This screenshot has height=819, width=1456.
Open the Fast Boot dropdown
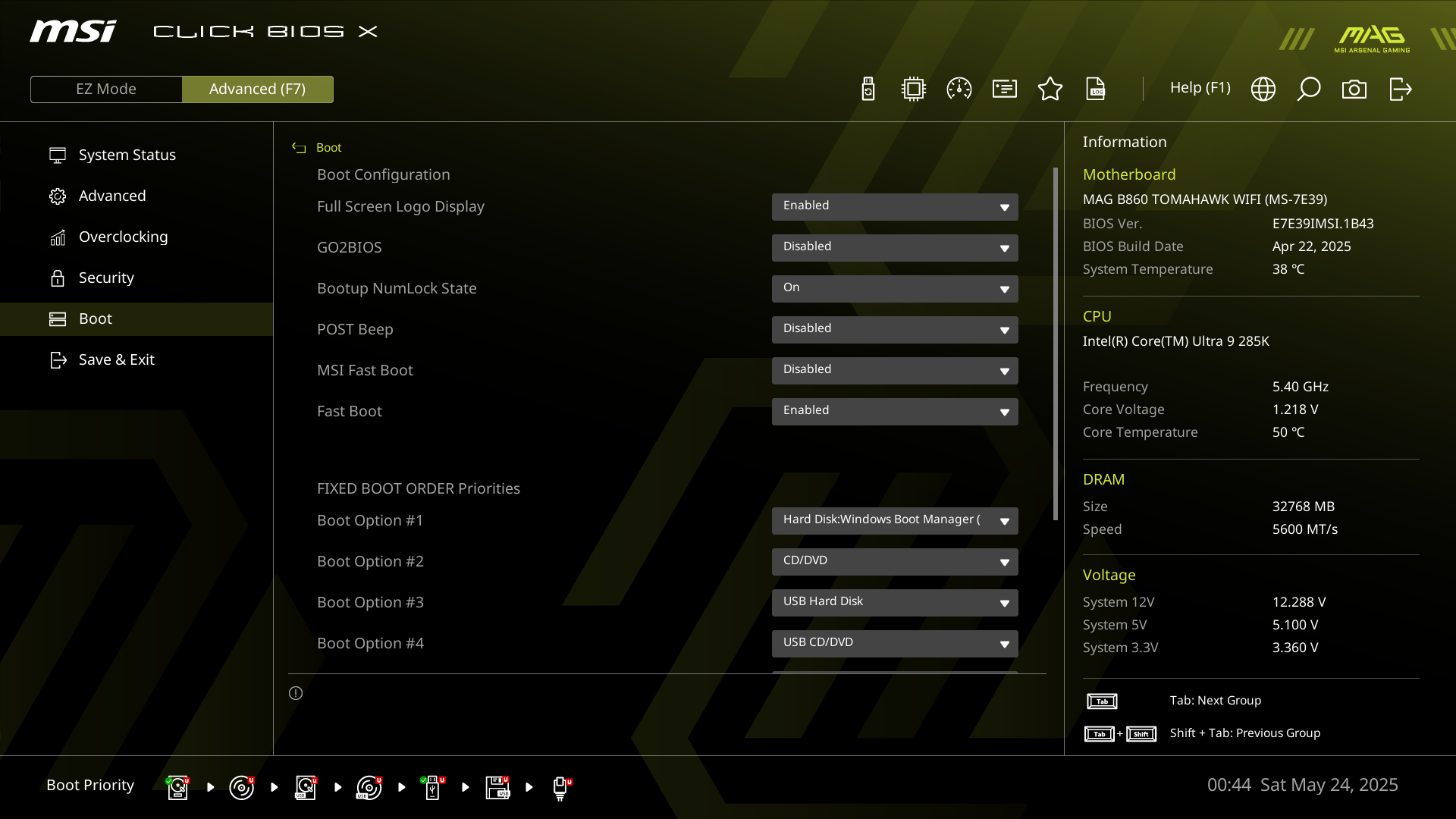click(895, 411)
